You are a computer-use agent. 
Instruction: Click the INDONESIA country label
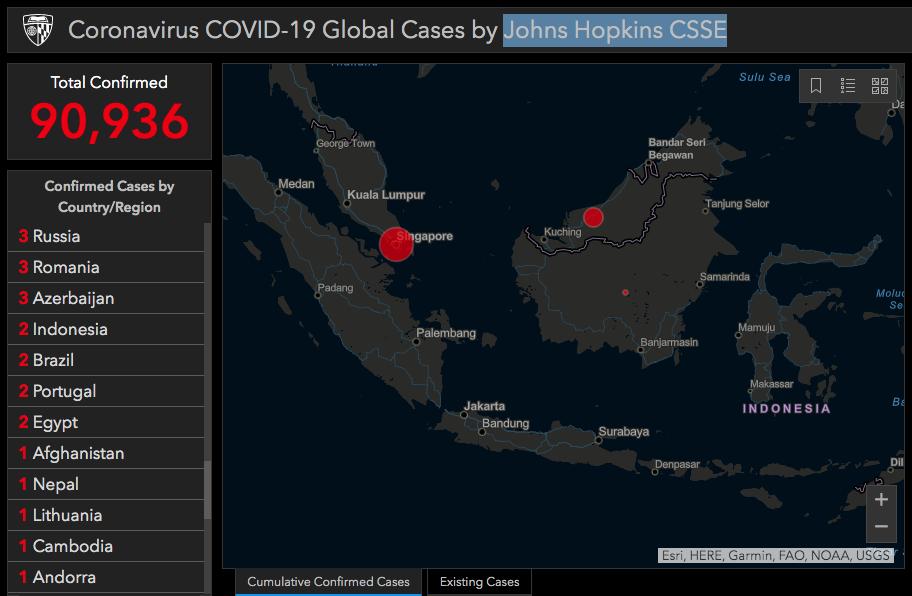pyautogui.click(x=786, y=408)
